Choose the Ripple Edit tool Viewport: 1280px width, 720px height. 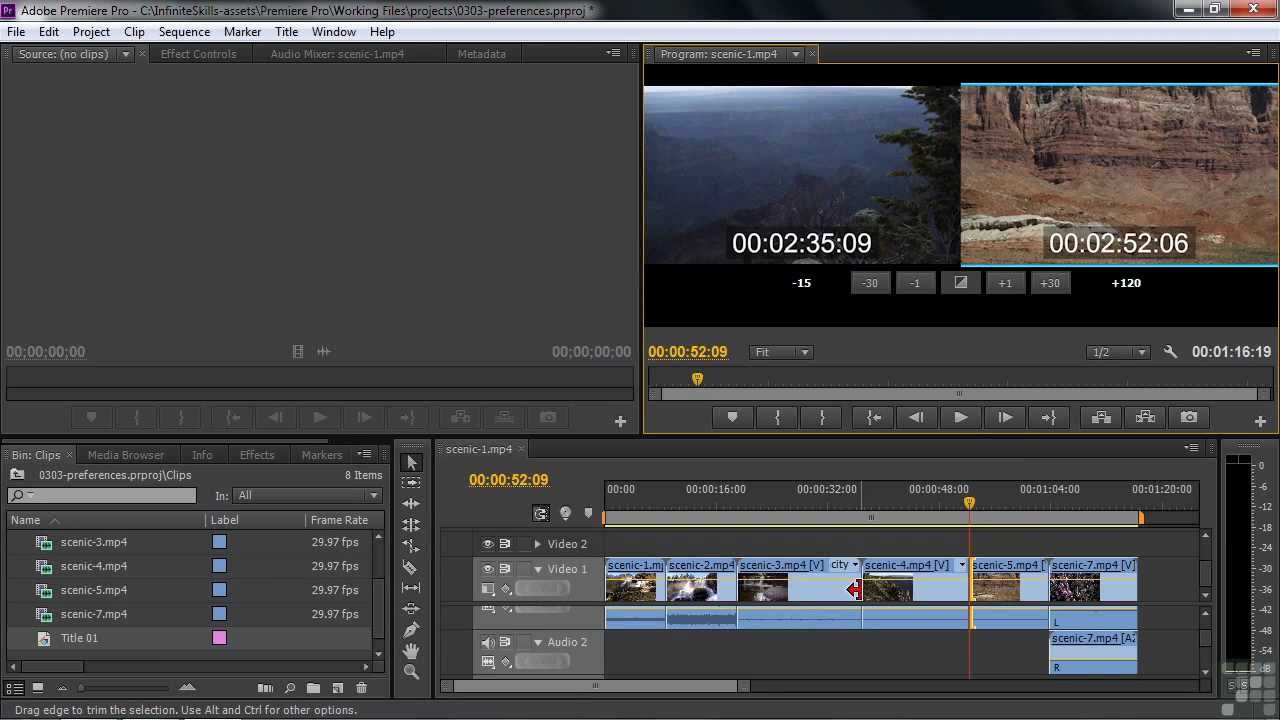(x=411, y=504)
